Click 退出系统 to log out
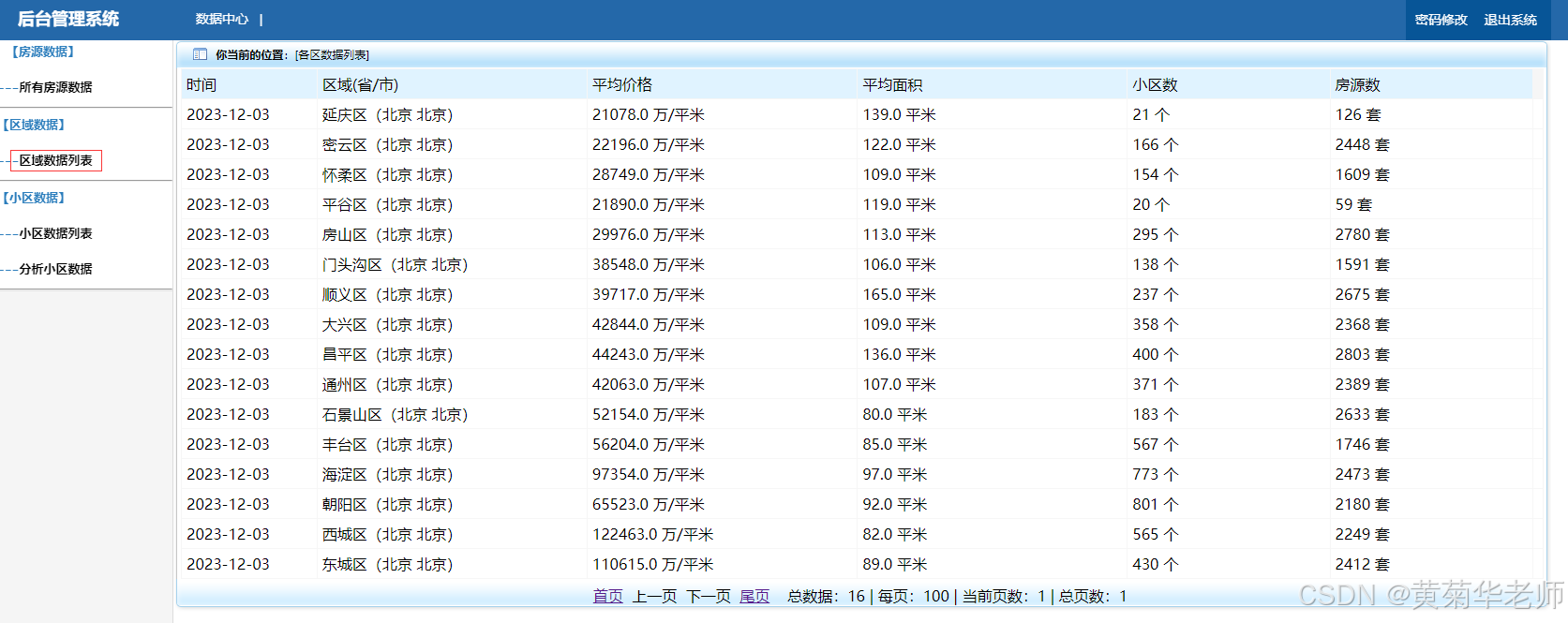The image size is (1568, 623). pyautogui.click(x=1510, y=20)
